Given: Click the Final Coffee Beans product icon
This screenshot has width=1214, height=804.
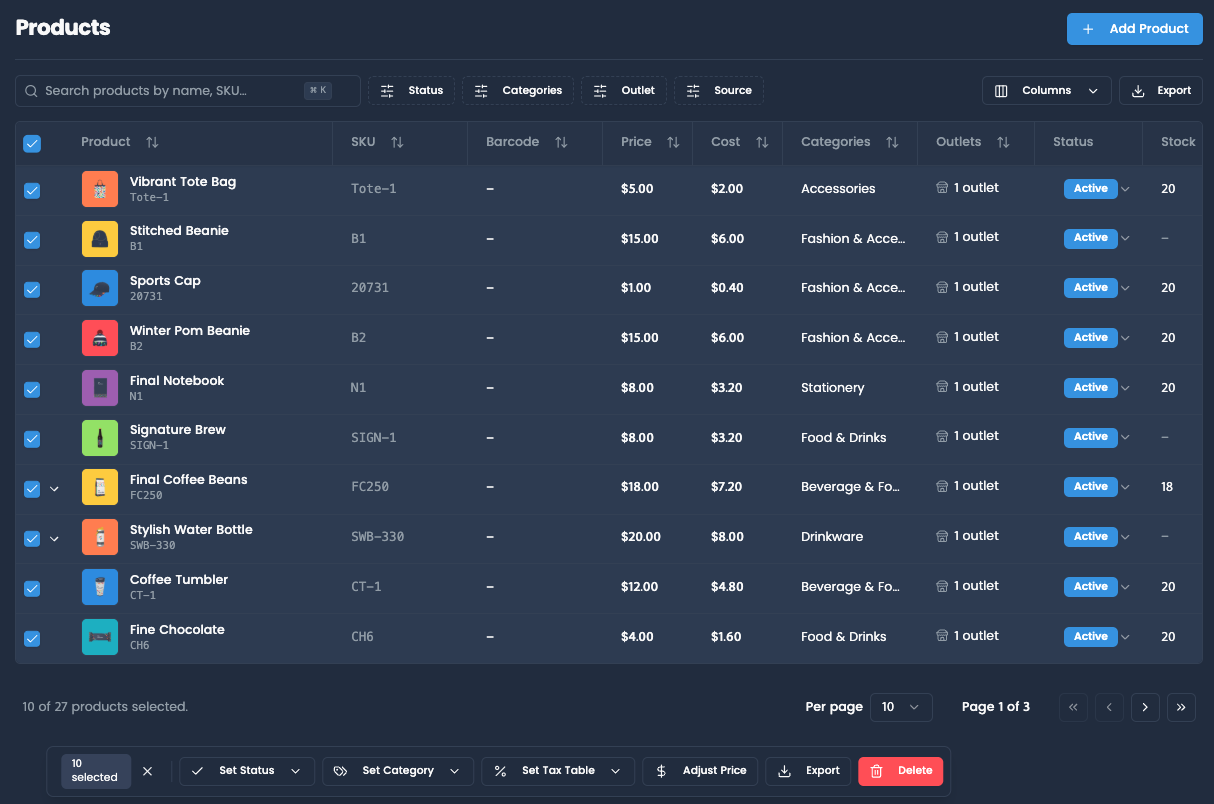Looking at the screenshot, I should (100, 487).
